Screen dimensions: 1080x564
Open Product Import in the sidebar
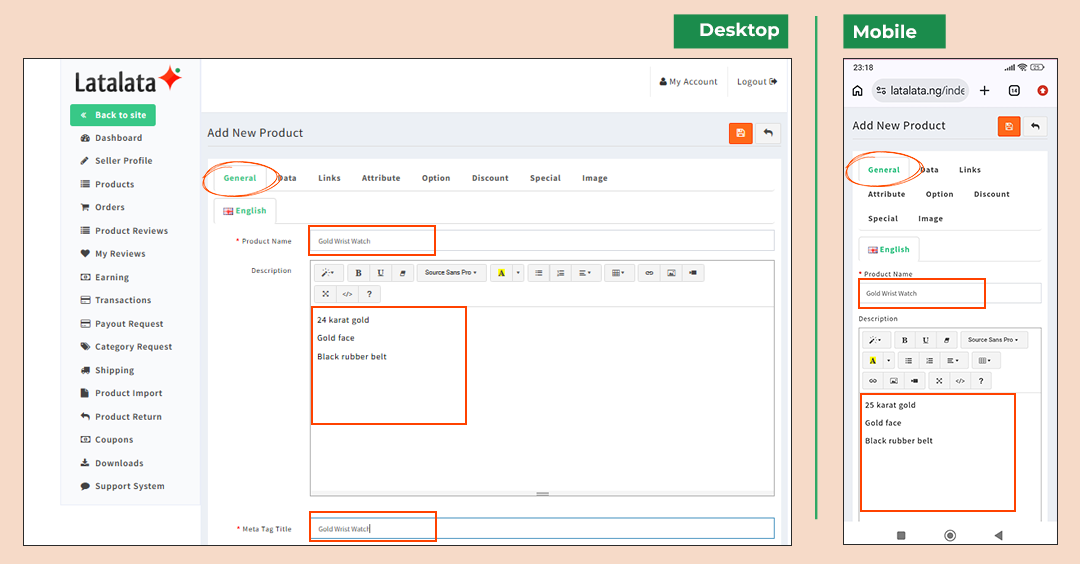[121, 393]
